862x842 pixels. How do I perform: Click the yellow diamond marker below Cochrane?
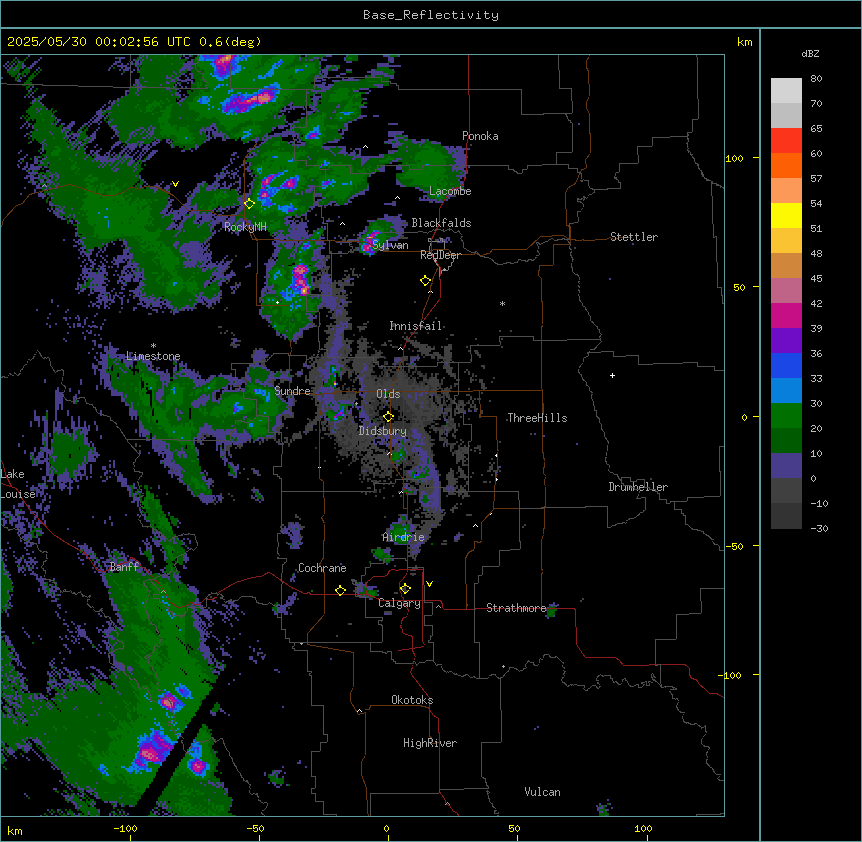[x=340, y=590]
